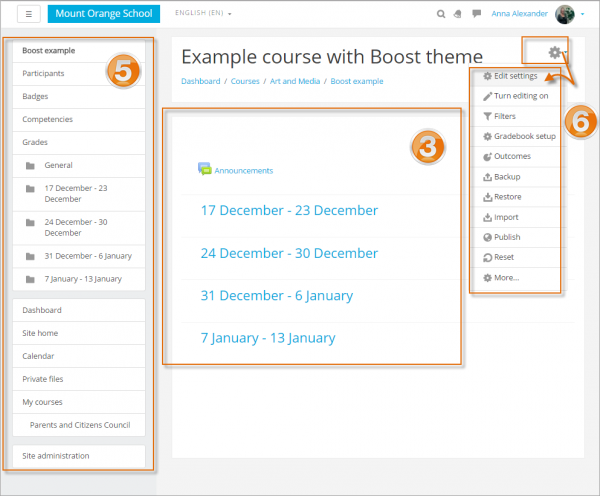Screen dimensions: 600x496
Task: Open the English (en) language dropdown
Action: (x=203, y=14)
